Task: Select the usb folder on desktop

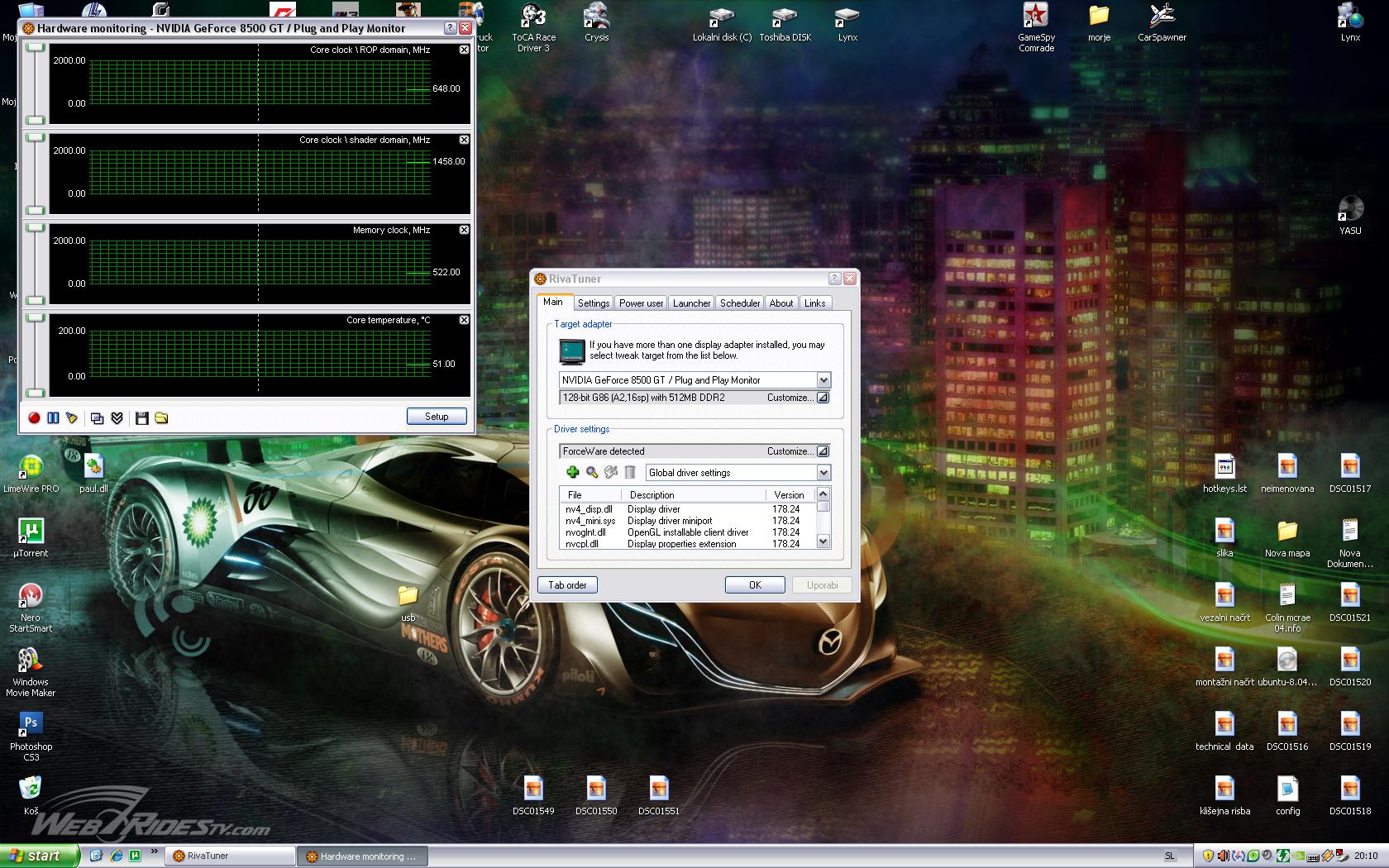Action: tap(408, 603)
